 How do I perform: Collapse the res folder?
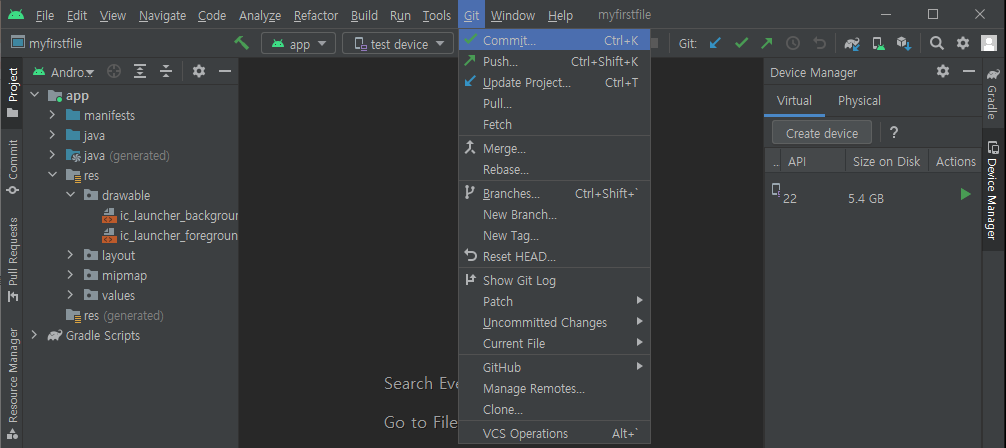click(53, 175)
